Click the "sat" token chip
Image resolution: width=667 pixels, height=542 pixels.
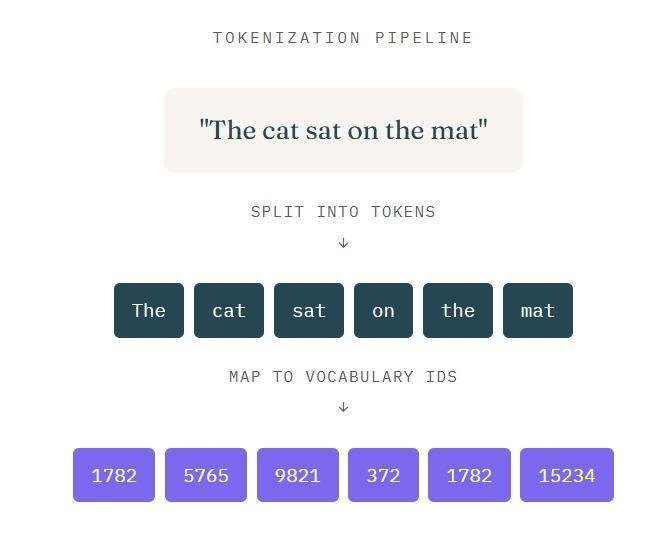tap(309, 311)
